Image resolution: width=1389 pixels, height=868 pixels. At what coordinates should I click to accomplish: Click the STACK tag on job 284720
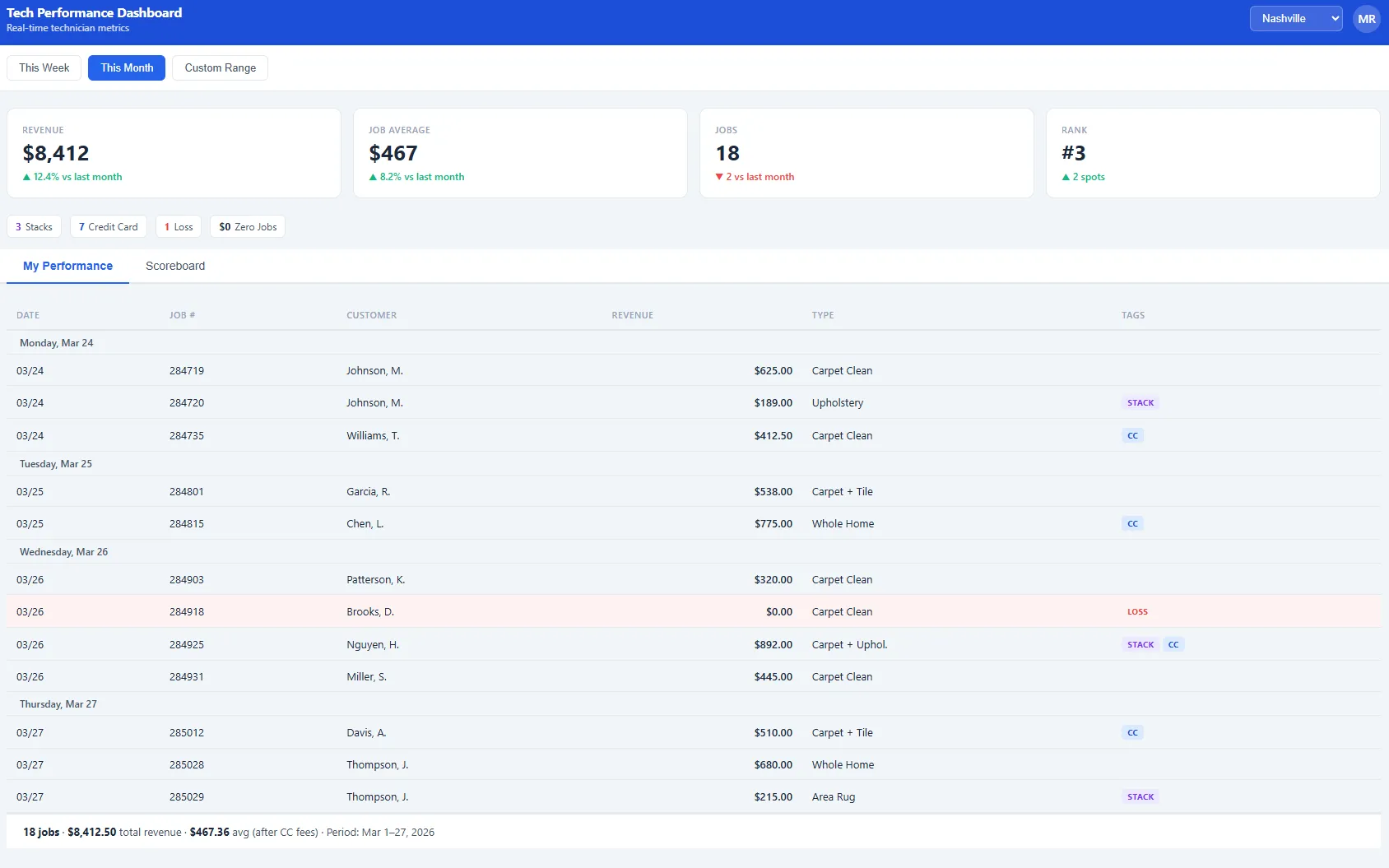pyautogui.click(x=1140, y=402)
